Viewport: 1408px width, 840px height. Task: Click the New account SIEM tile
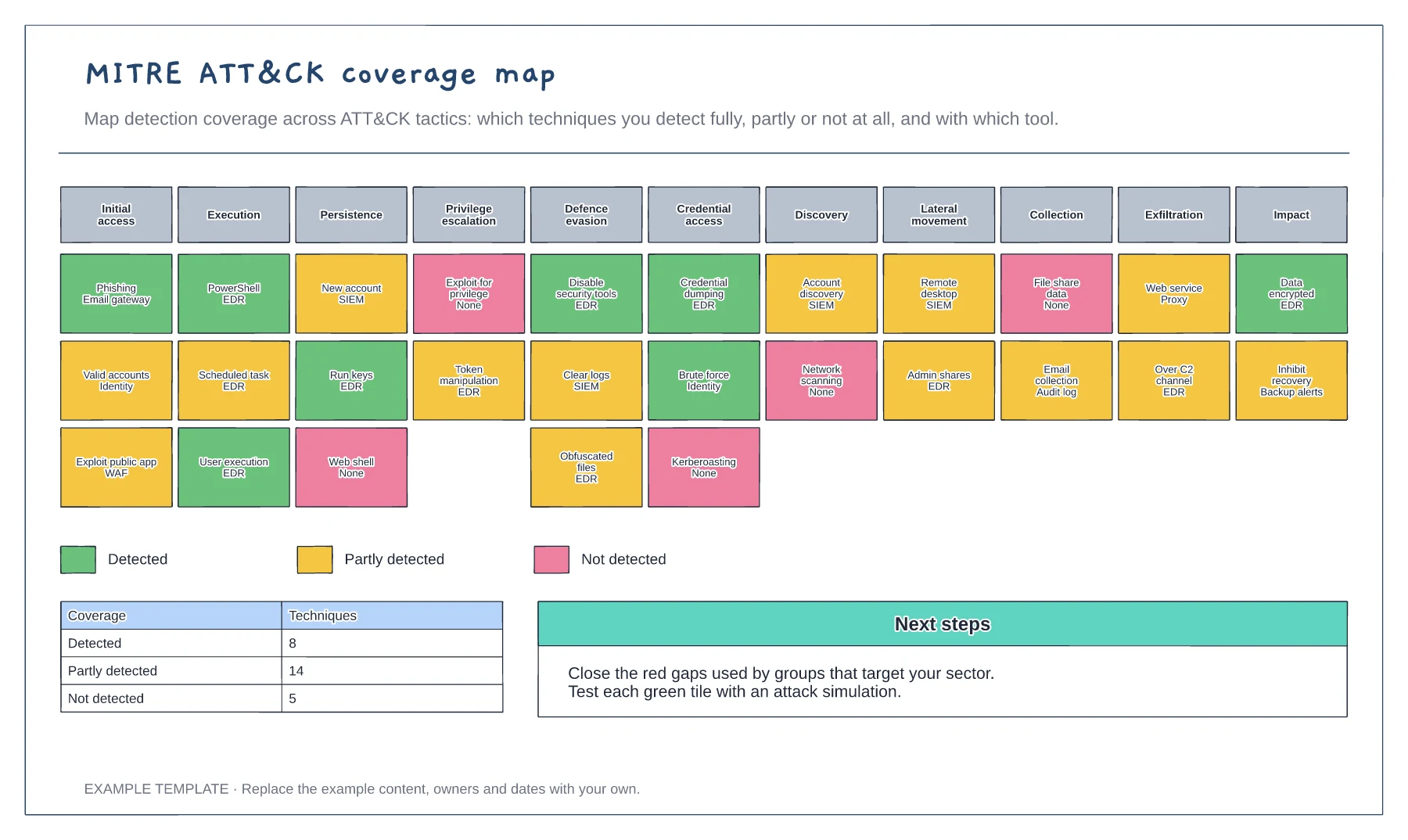[x=351, y=294]
